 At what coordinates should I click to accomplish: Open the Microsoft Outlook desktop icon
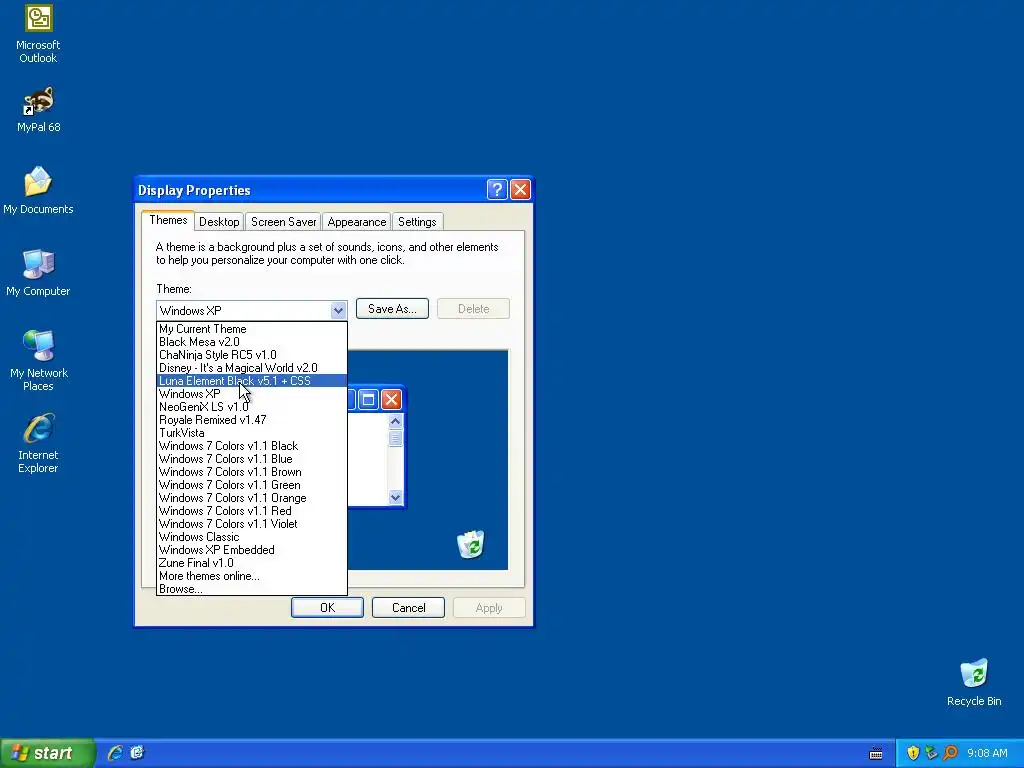click(x=38, y=33)
